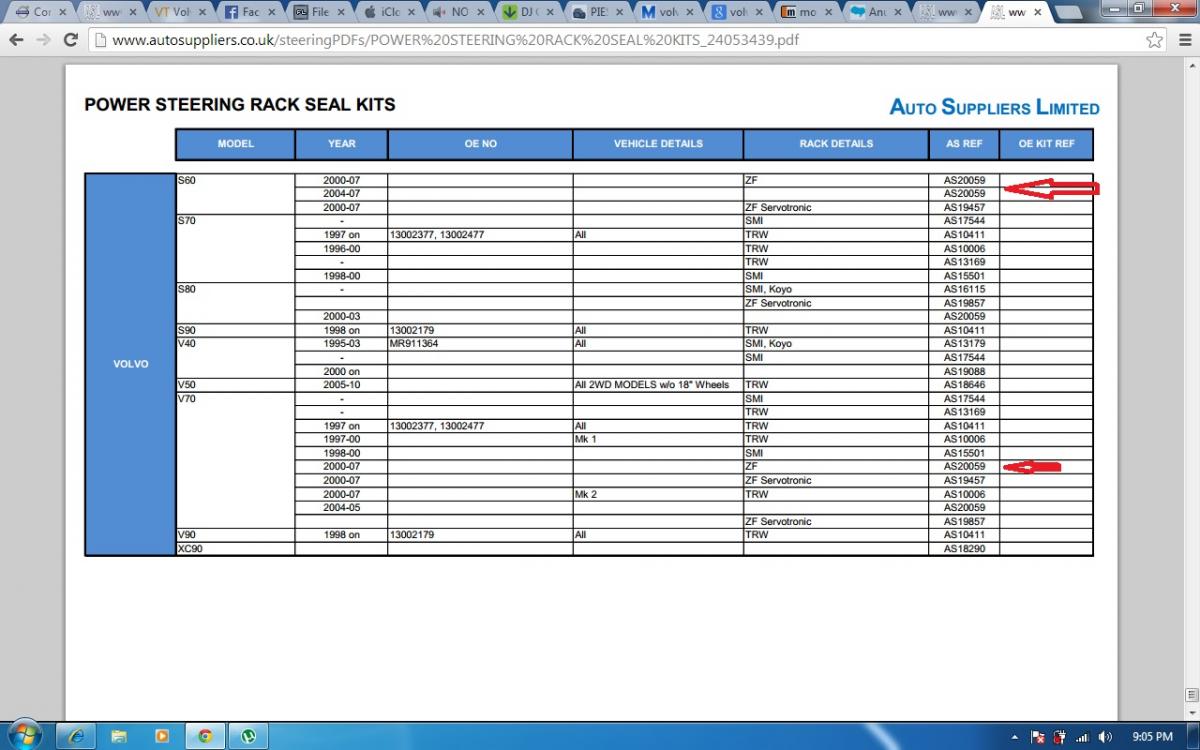The image size is (1200, 750).
Task: Open the Chrome menu
Action: (1183, 41)
